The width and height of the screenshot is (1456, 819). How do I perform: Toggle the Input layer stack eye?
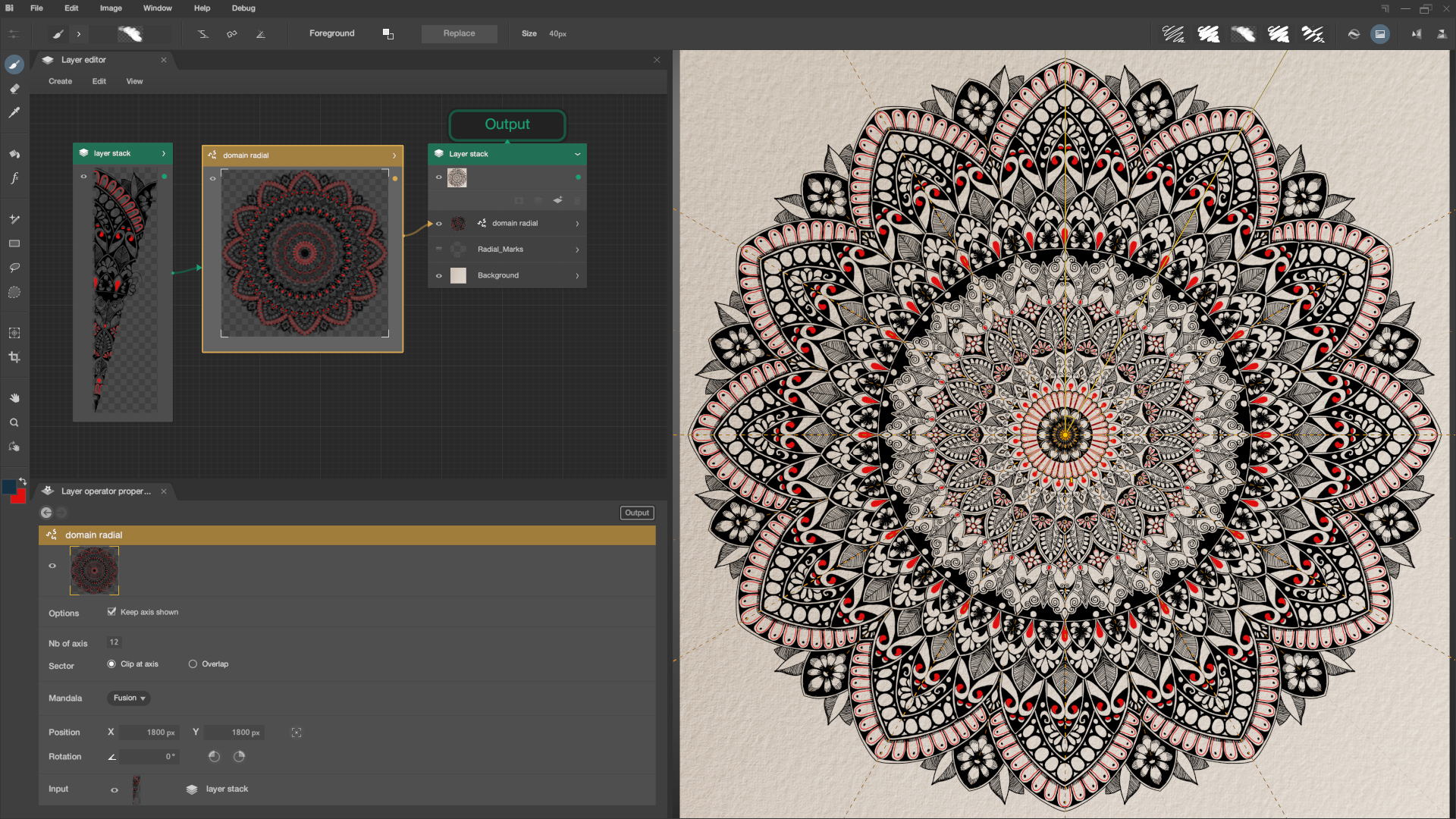(x=115, y=790)
